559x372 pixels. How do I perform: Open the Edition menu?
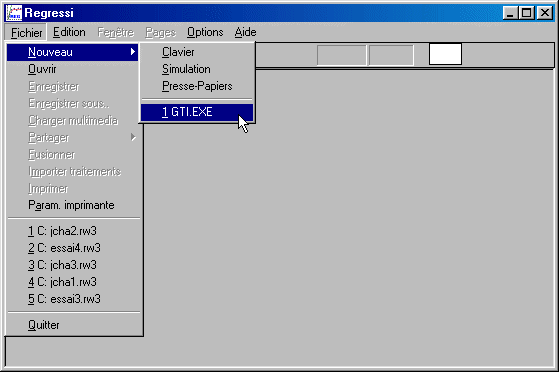(x=69, y=32)
